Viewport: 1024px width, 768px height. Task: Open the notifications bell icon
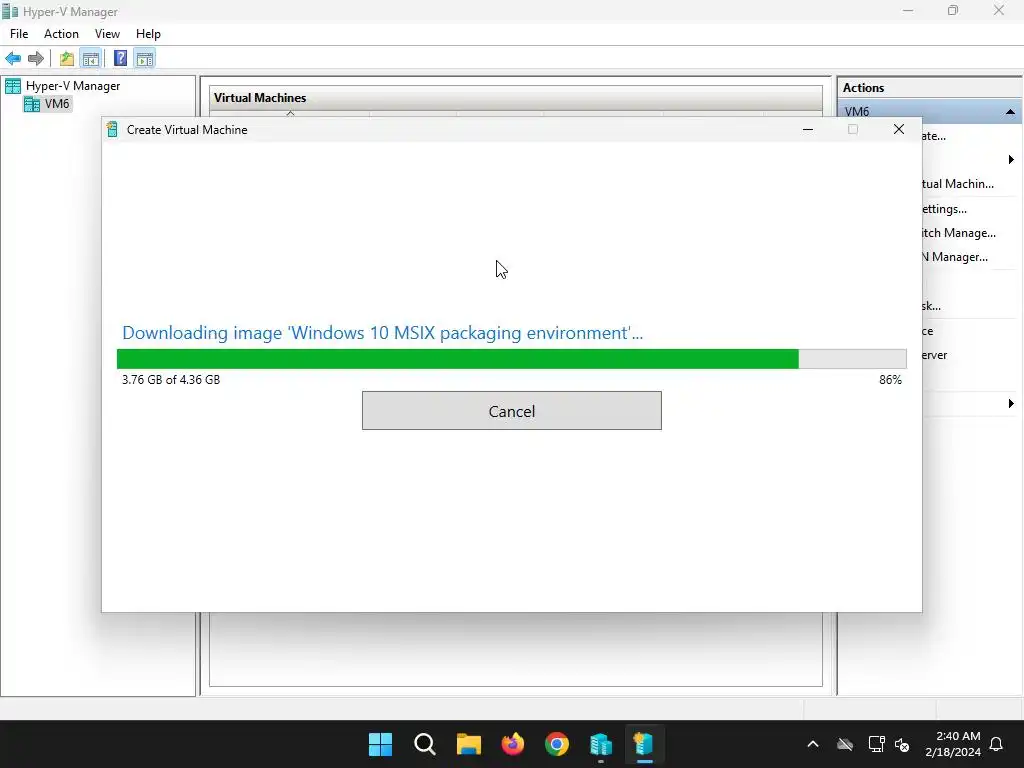click(x=997, y=744)
